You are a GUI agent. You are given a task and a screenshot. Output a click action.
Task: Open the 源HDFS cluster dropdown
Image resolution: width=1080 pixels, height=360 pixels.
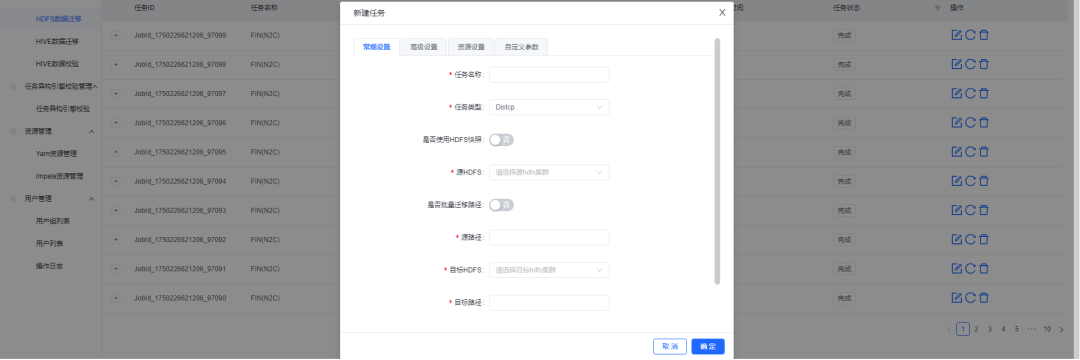[549, 172]
